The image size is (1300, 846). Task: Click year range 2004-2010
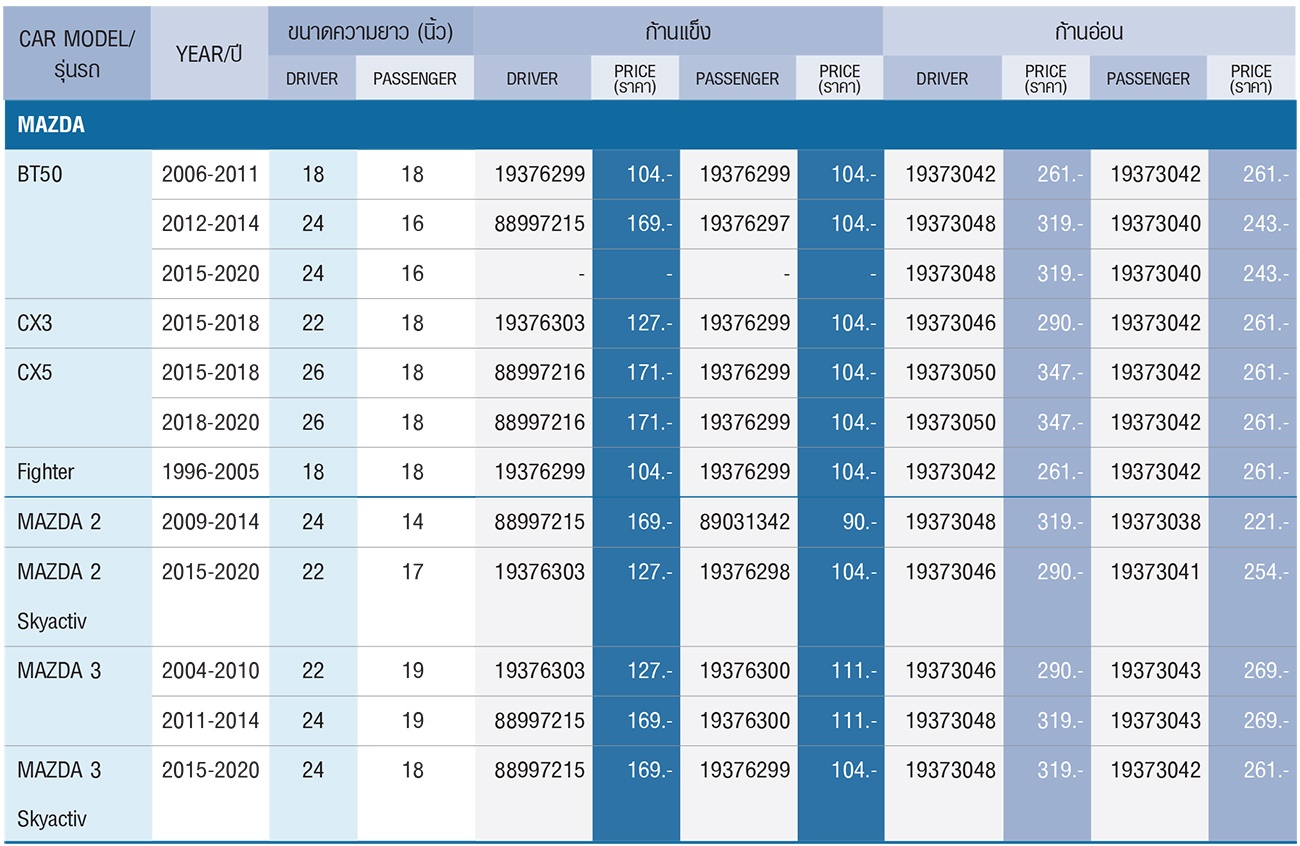pyautogui.click(x=210, y=670)
